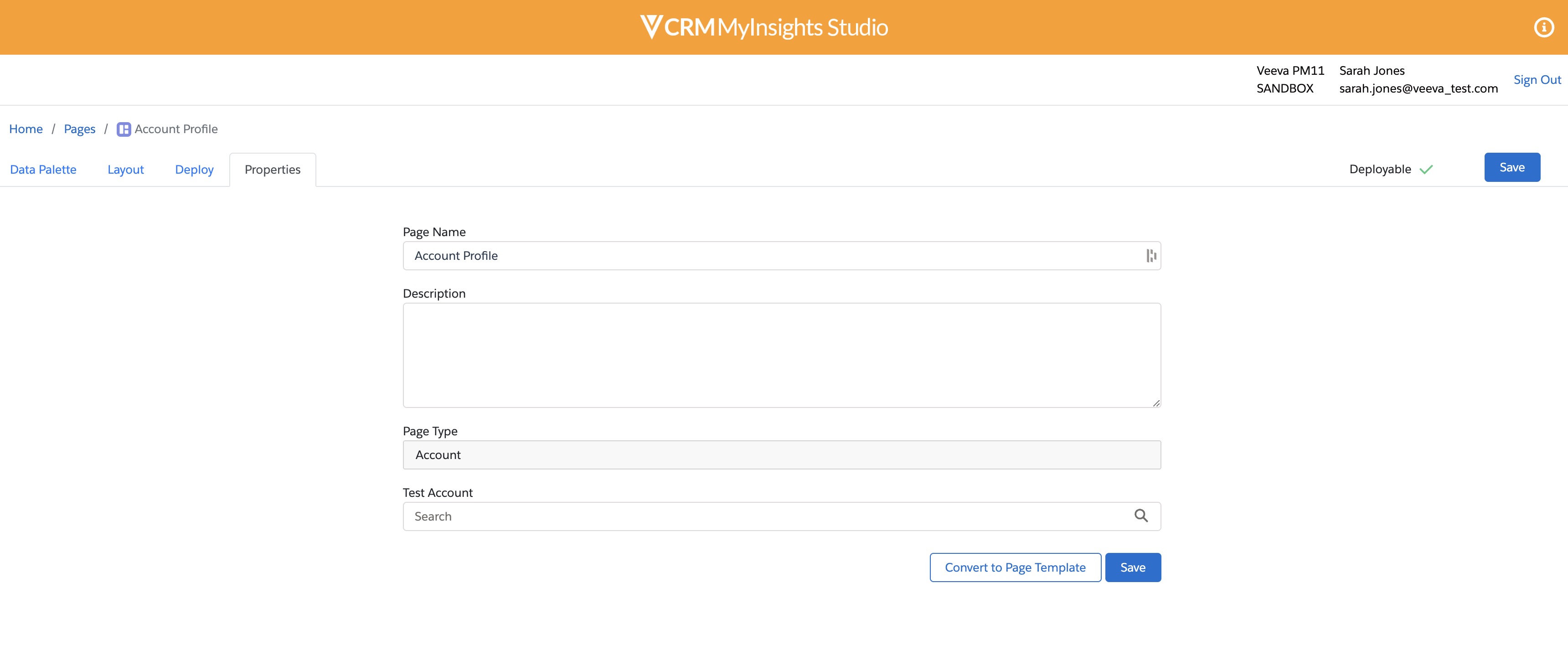
Task: Click inside the Description textarea
Action: [782, 356]
